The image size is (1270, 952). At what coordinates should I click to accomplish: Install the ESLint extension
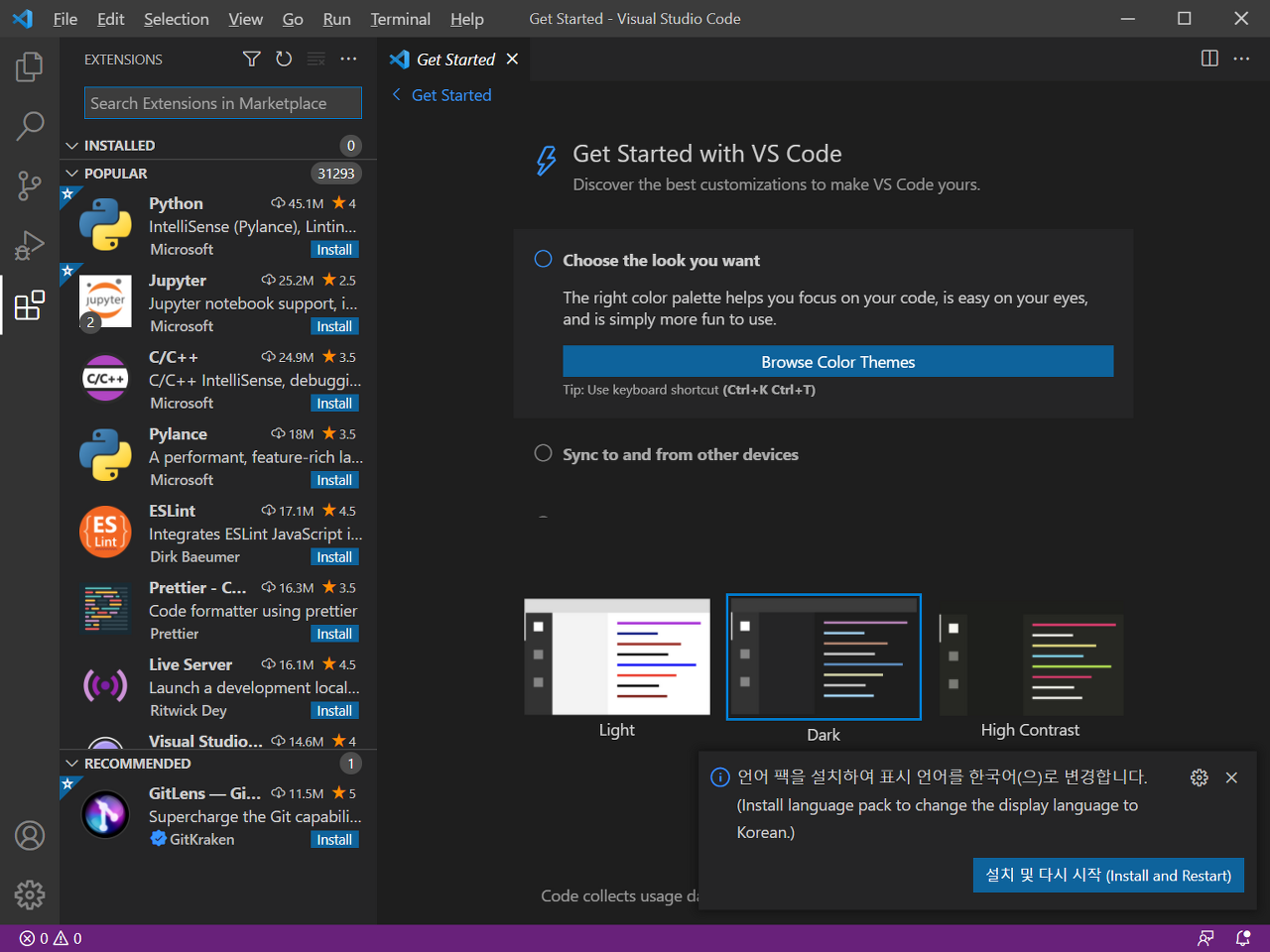pyautogui.click(x=334, y=557)
